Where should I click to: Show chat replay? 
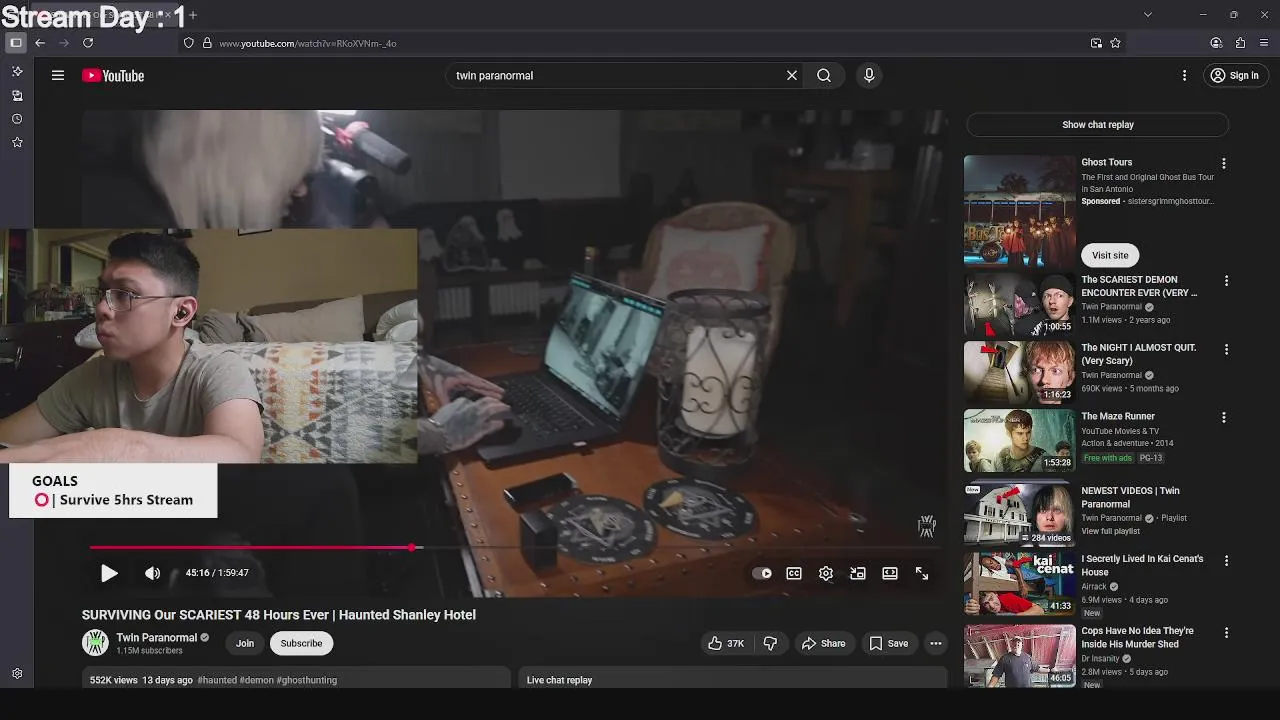pyautogui.click(x=1097, y=125)
